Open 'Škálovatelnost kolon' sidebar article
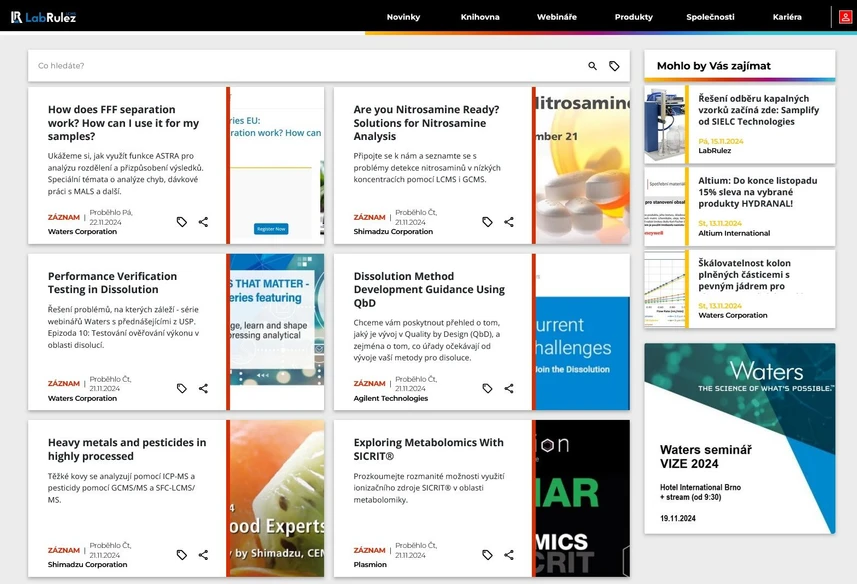This screenshot has height=584, width=857. pos(744,275)
